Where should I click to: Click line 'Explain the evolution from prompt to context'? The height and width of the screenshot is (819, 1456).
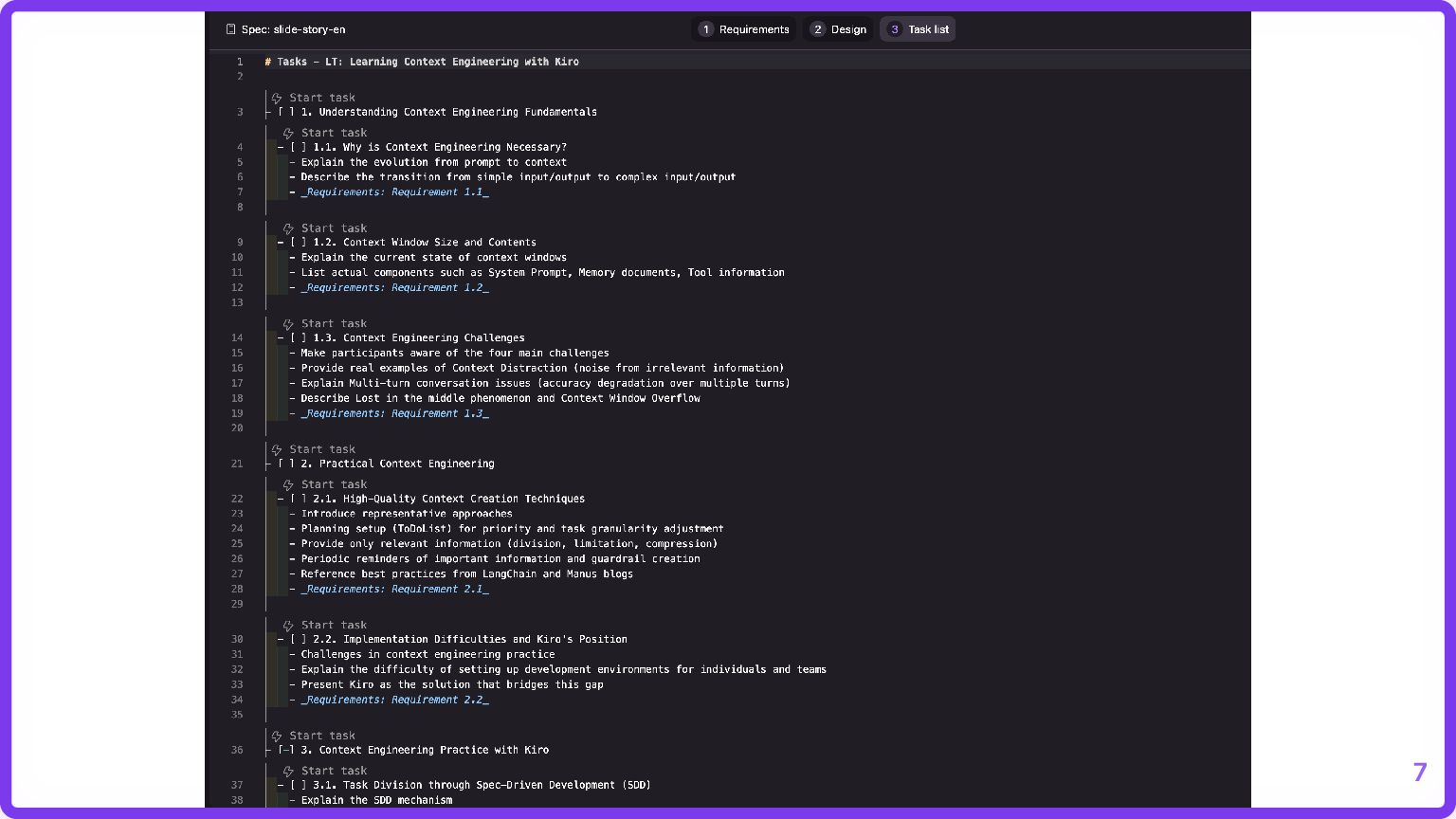pyautogui.click(x=434, y=162)
